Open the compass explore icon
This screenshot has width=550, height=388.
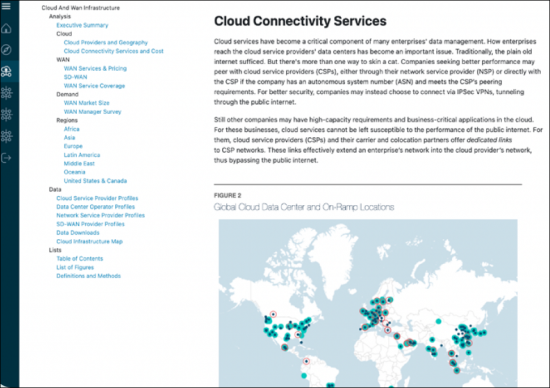point(6,50)
